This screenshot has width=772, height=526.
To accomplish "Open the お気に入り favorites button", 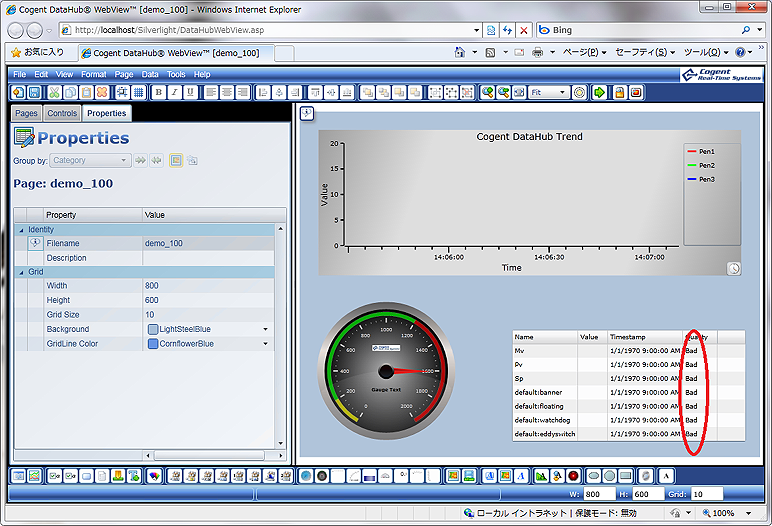I will click(38, 52).
